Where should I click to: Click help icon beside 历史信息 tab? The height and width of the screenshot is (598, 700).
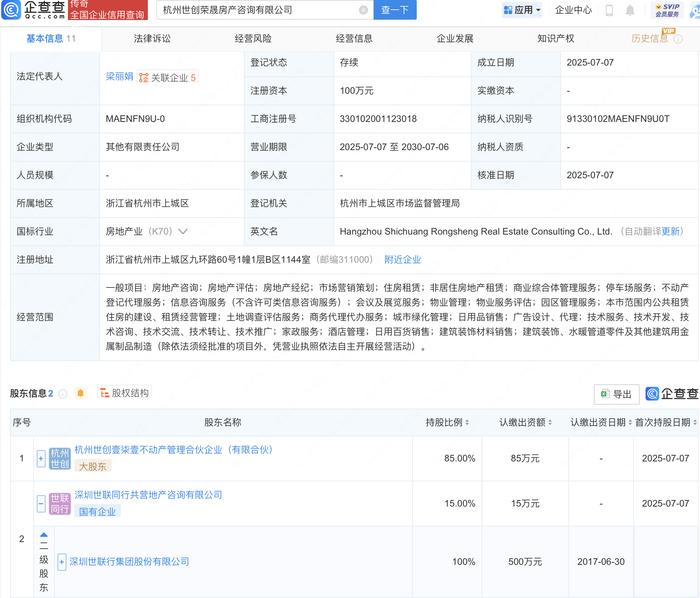678,39
